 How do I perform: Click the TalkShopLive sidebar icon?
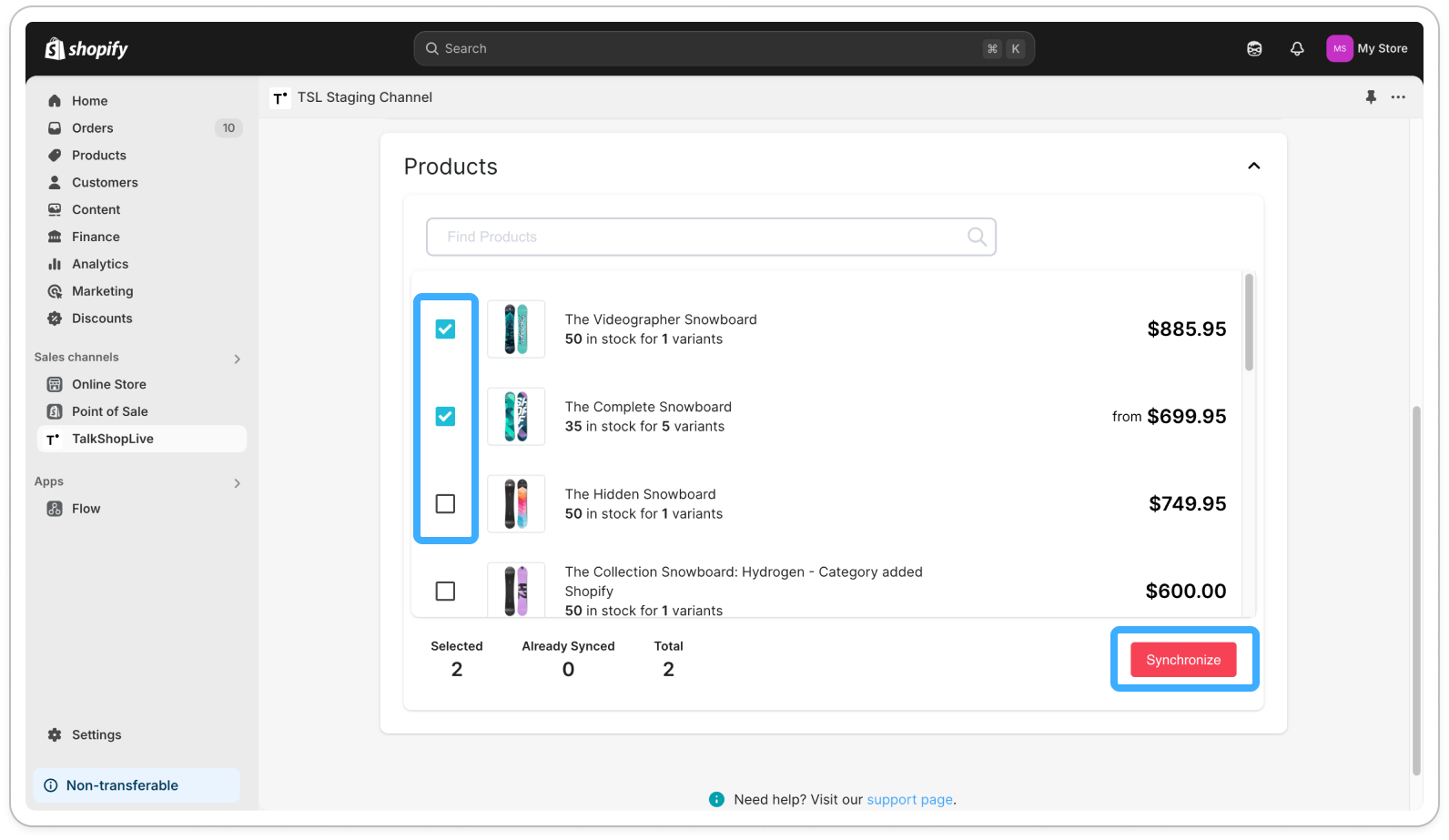coord(53,439)
